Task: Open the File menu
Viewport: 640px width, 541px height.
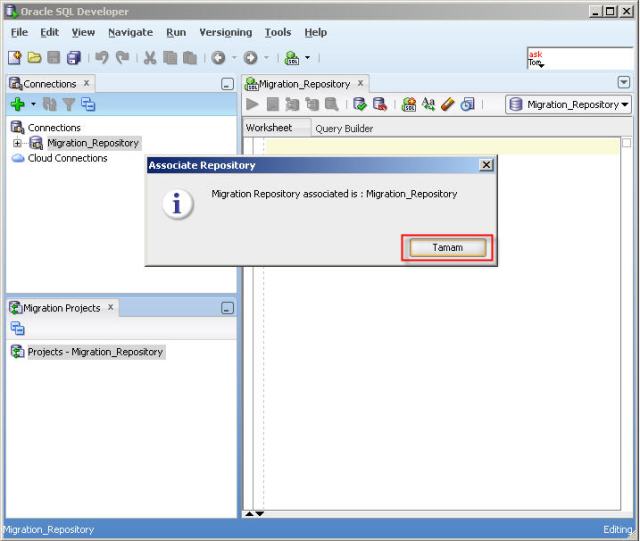Action: pyautogui.click(x=19, y=32)
